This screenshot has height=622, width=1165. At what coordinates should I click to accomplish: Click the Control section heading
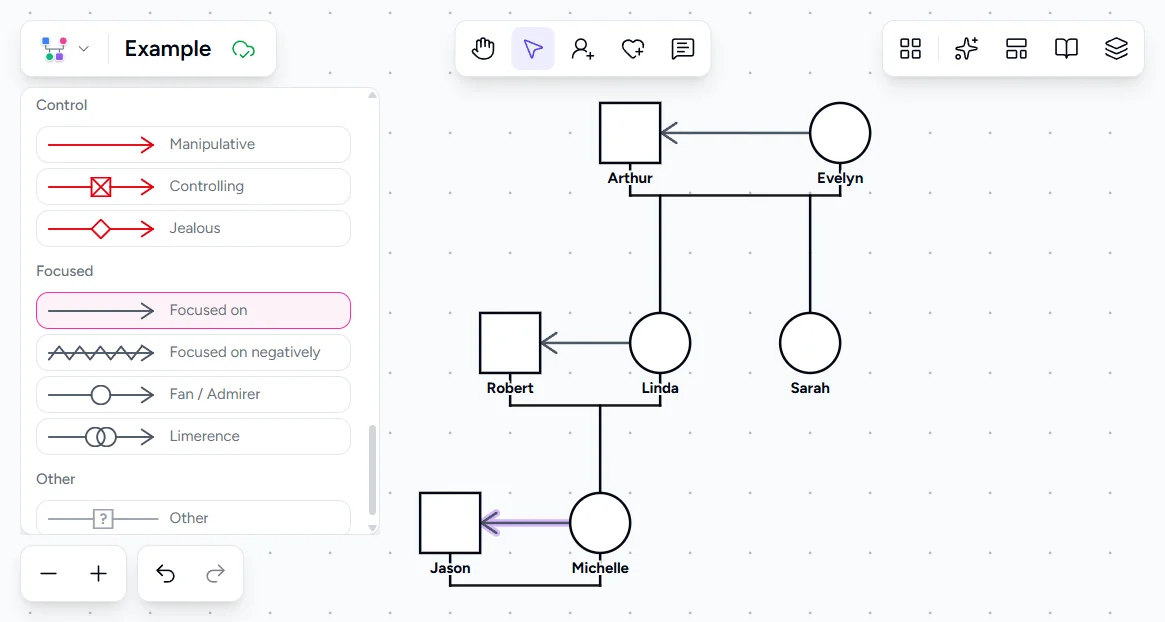pos(62,105)
